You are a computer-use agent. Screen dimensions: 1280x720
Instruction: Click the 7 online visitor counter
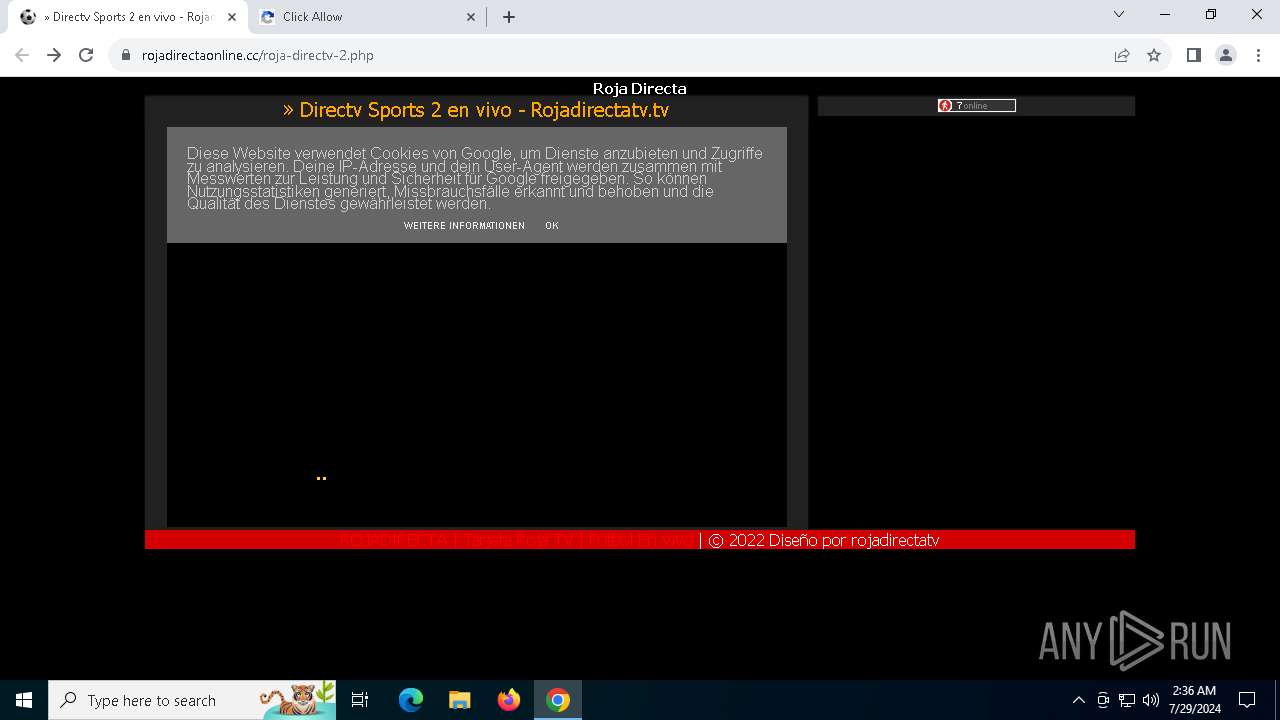977,106
